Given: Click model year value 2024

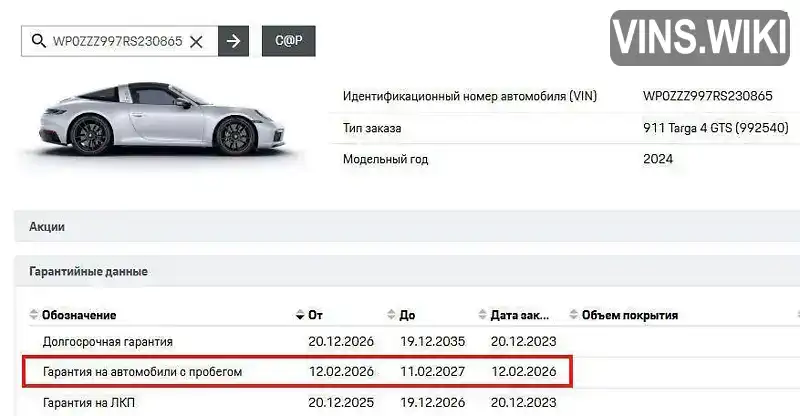Looking at the screenshot, I should (658, 159).
